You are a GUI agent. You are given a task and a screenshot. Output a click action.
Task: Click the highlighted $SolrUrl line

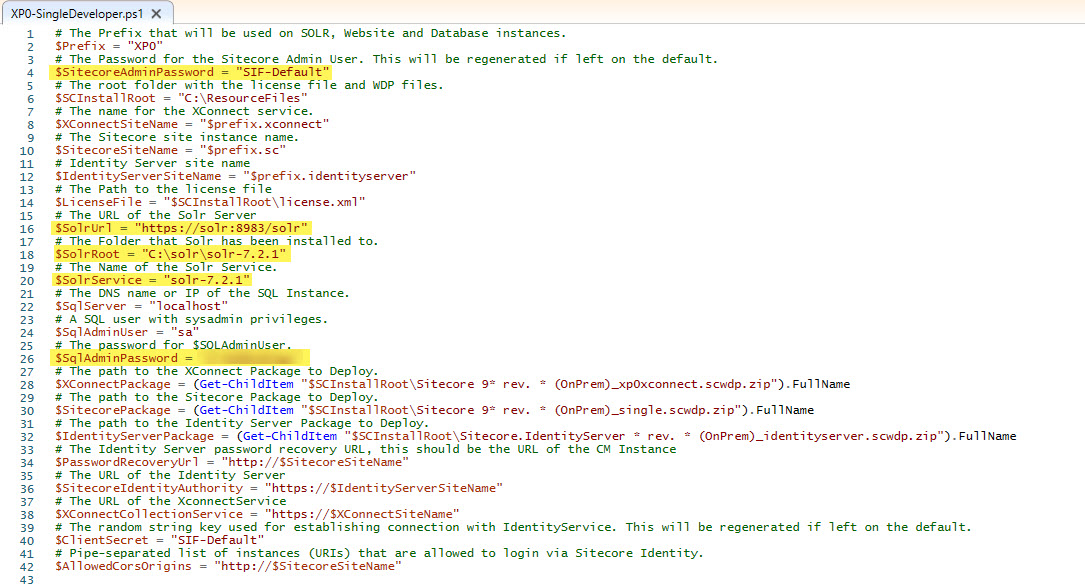tap(181, 228)
